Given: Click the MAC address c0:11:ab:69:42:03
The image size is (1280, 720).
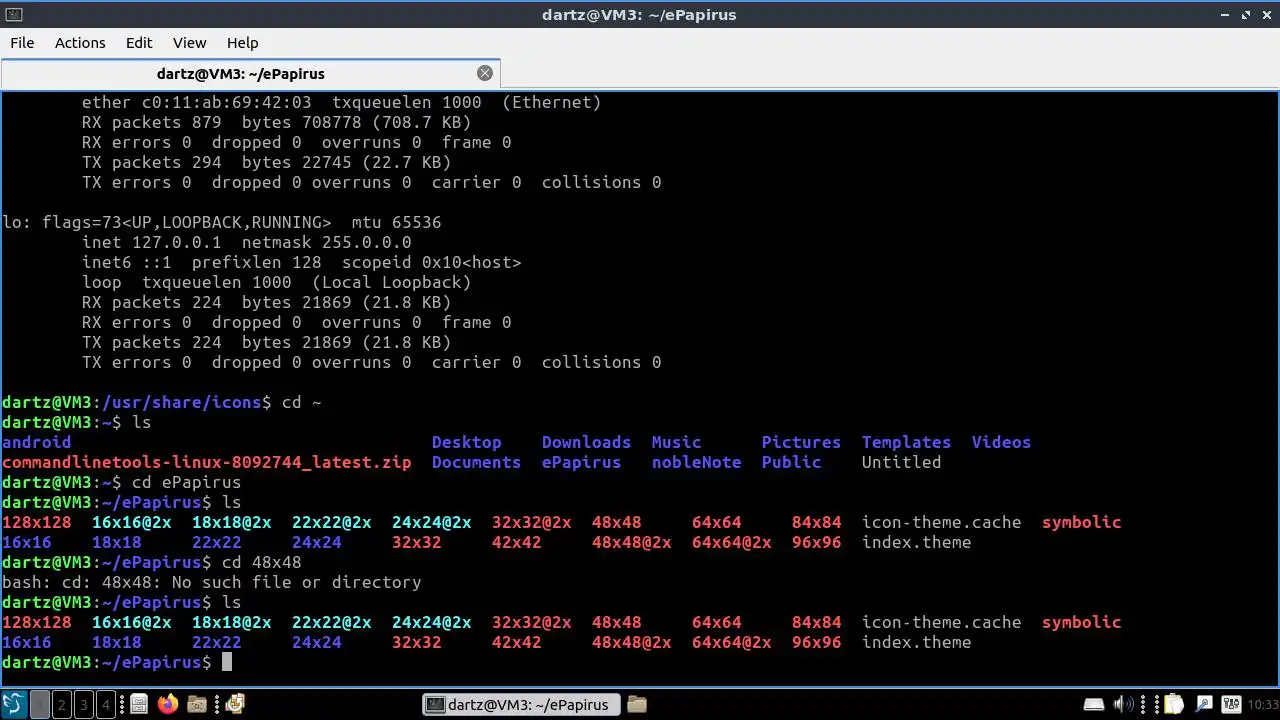Looking at the screenshot, I should click(227, 102).
